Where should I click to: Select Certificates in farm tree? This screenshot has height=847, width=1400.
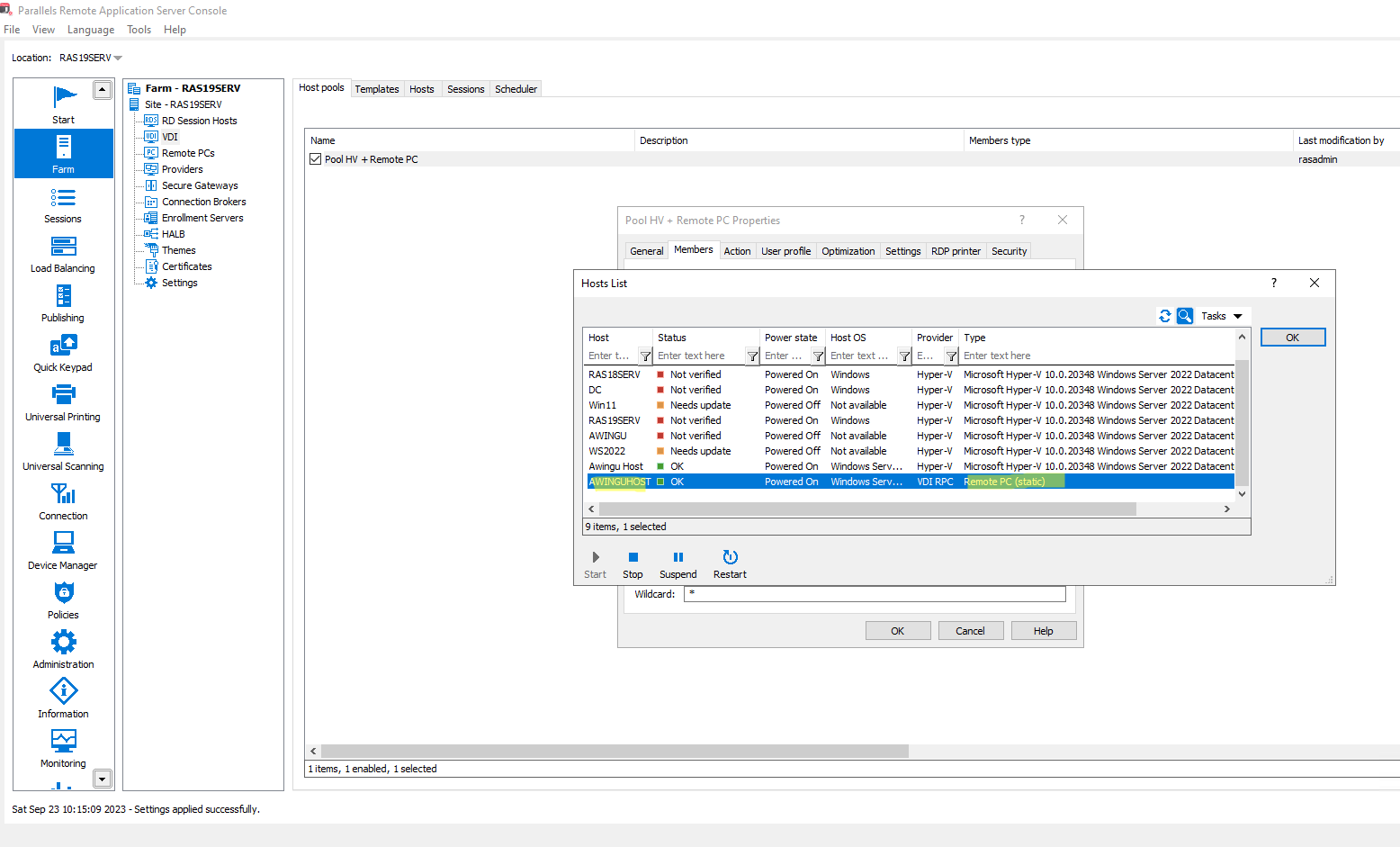pyautogui.click(x=186, y=266)
